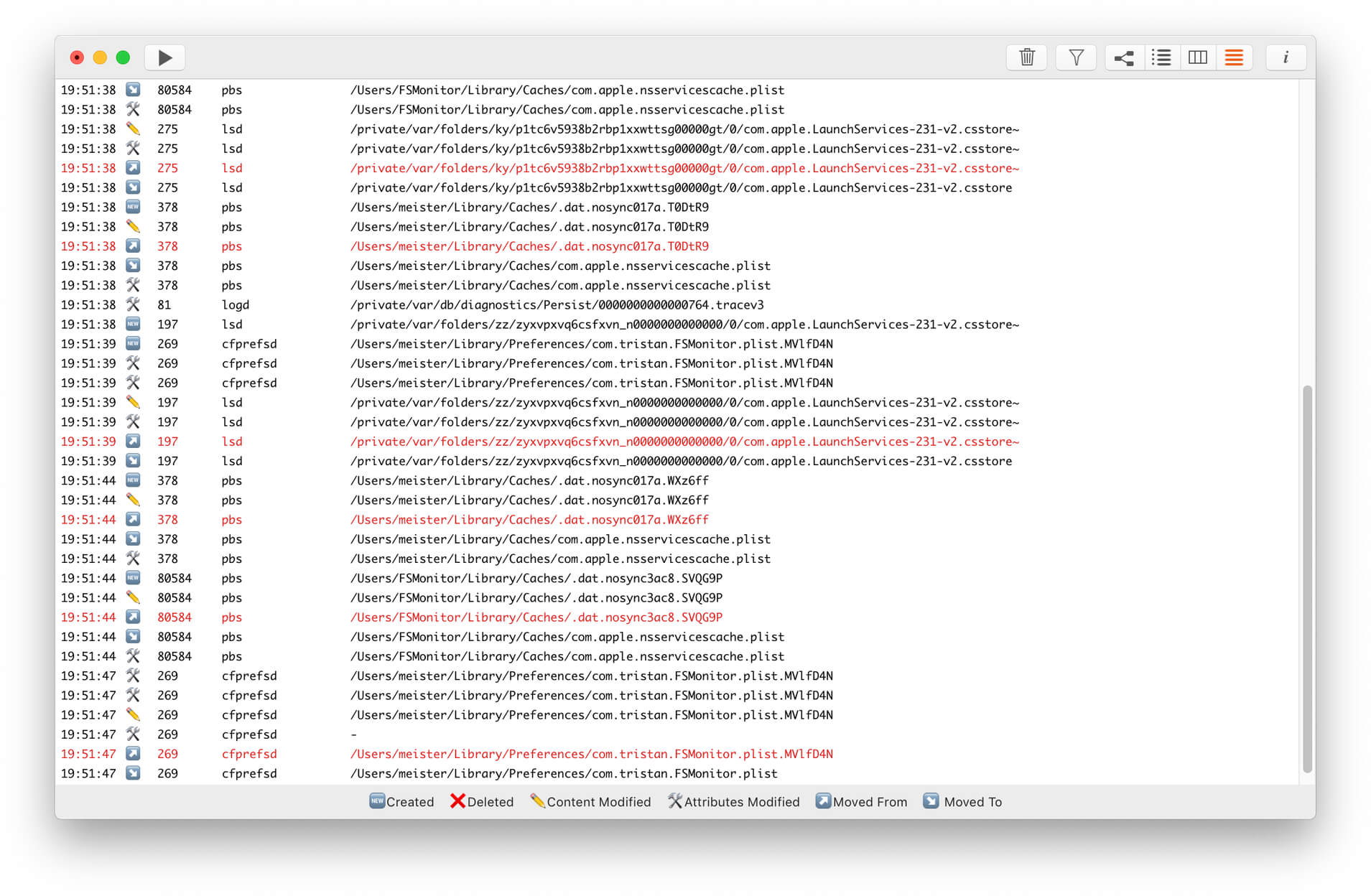Minimize the window using yellow button
The height and width of the screenshot is (896, 1371).
[x=100, y=57]
